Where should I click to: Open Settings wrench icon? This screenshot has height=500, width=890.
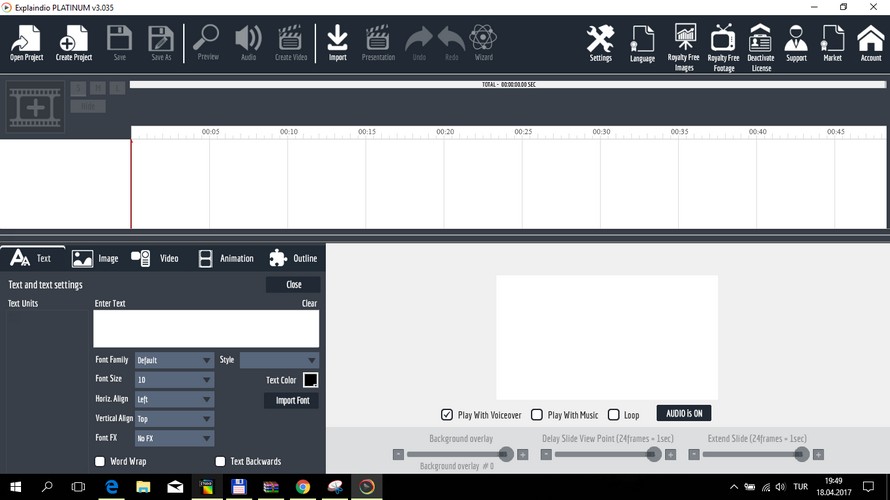[x=600, y=43]
